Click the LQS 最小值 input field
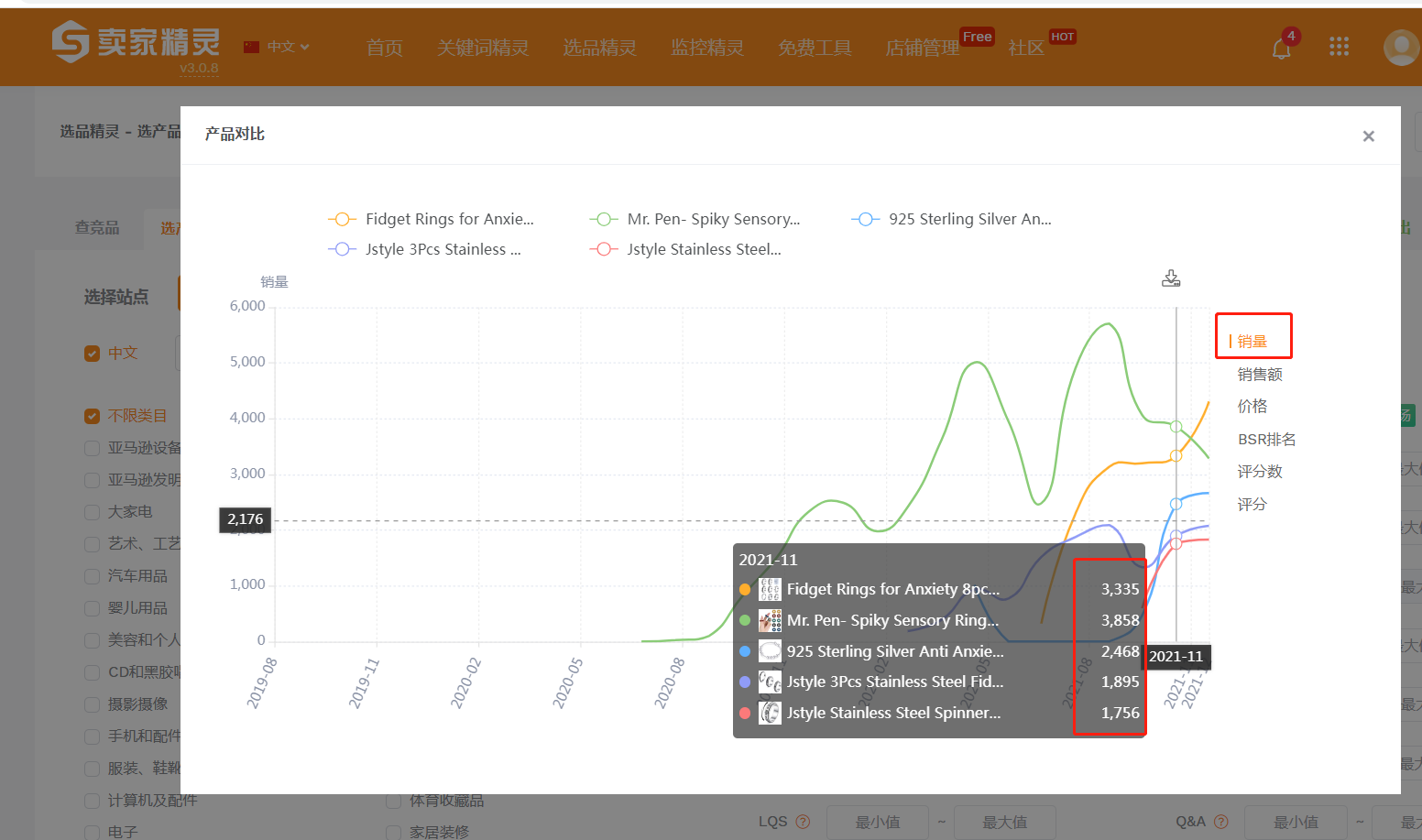 pos(878,822)
